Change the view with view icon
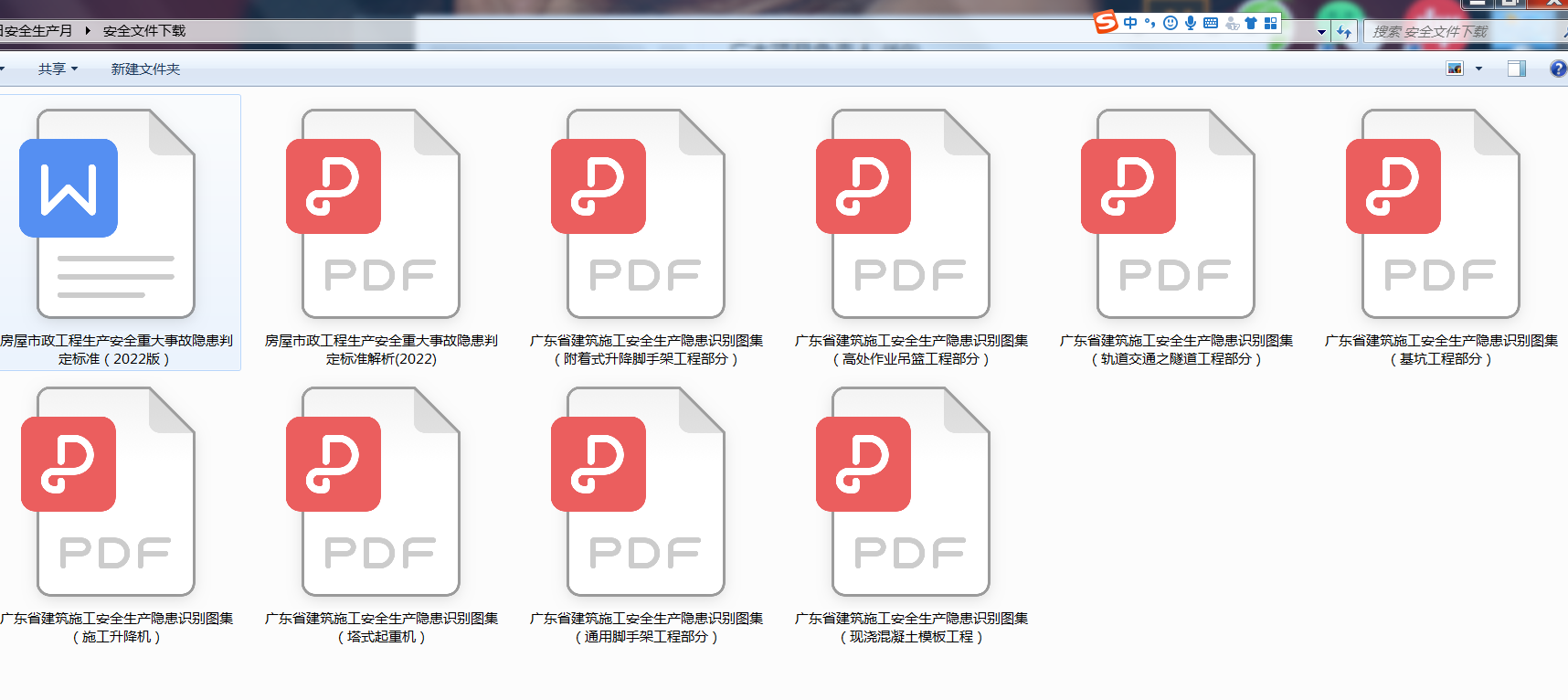 click(1455, 69)
